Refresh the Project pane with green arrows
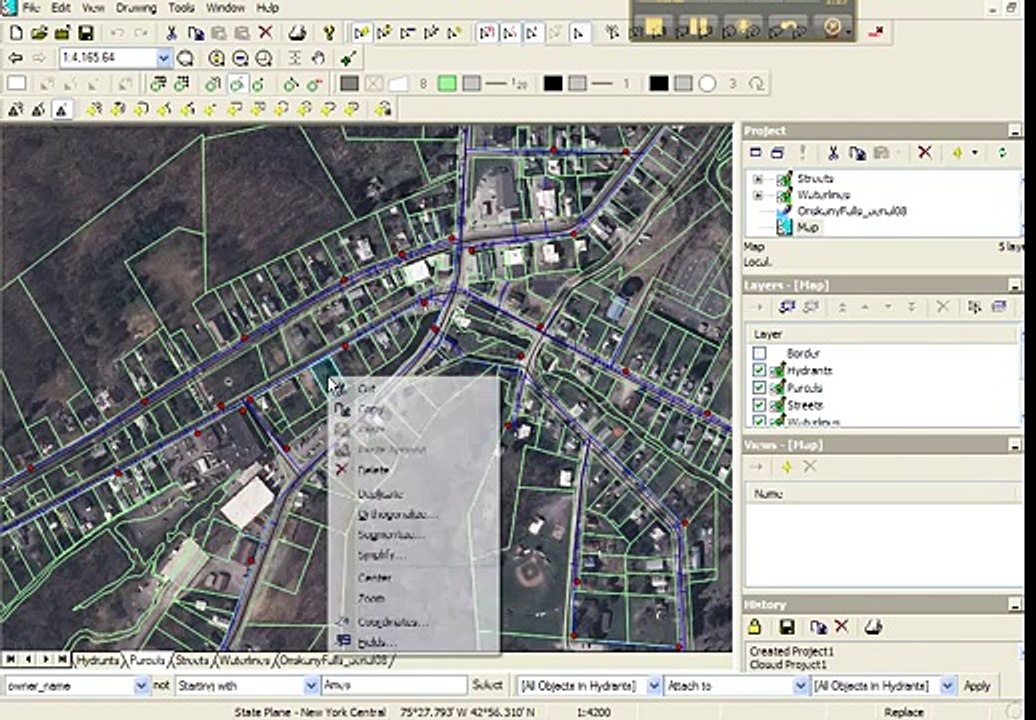The image size is (1036, 720). 1002,153
